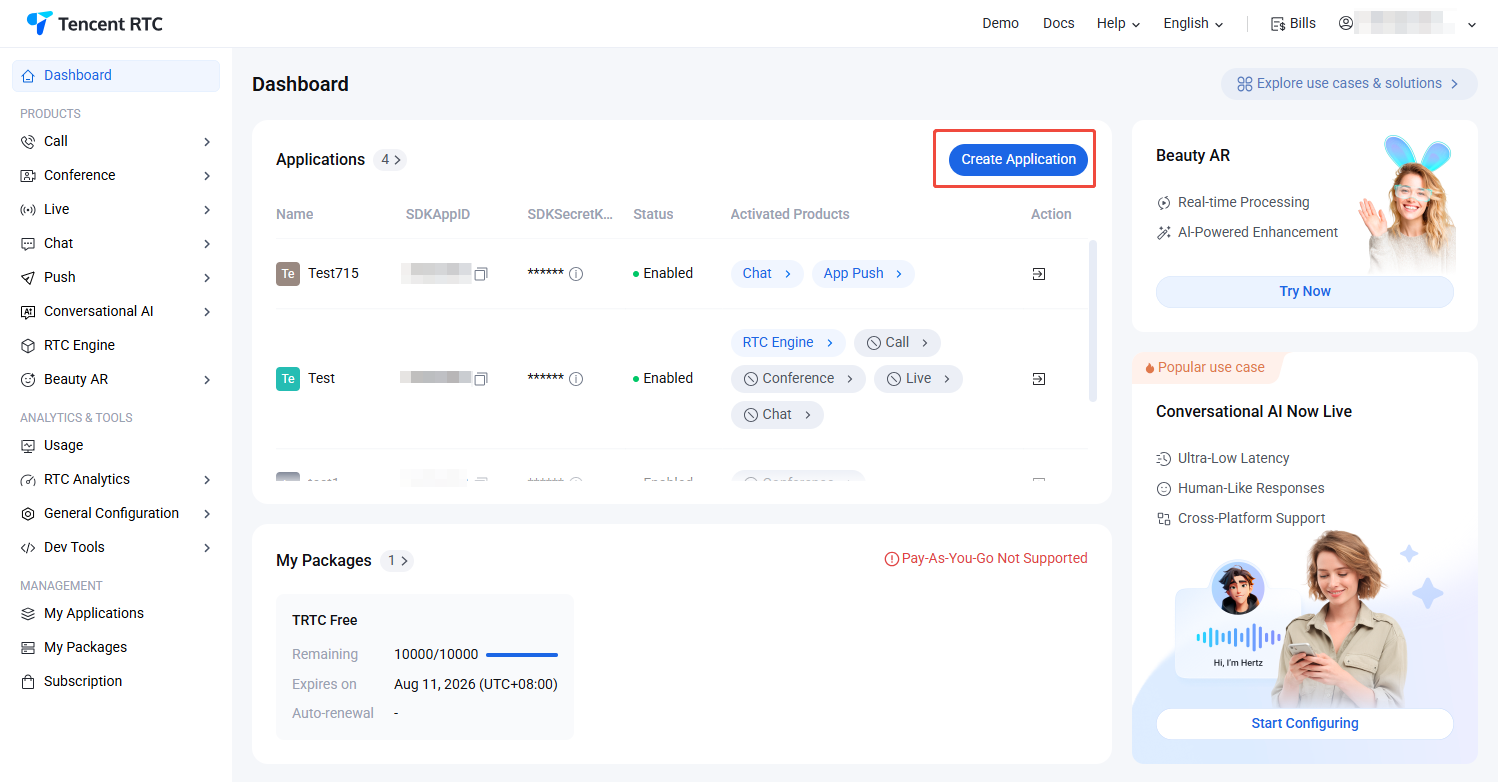Expand the Dev Tools submenu chevron
This screenshot has width=1498, height=782.
click(207, 548)
